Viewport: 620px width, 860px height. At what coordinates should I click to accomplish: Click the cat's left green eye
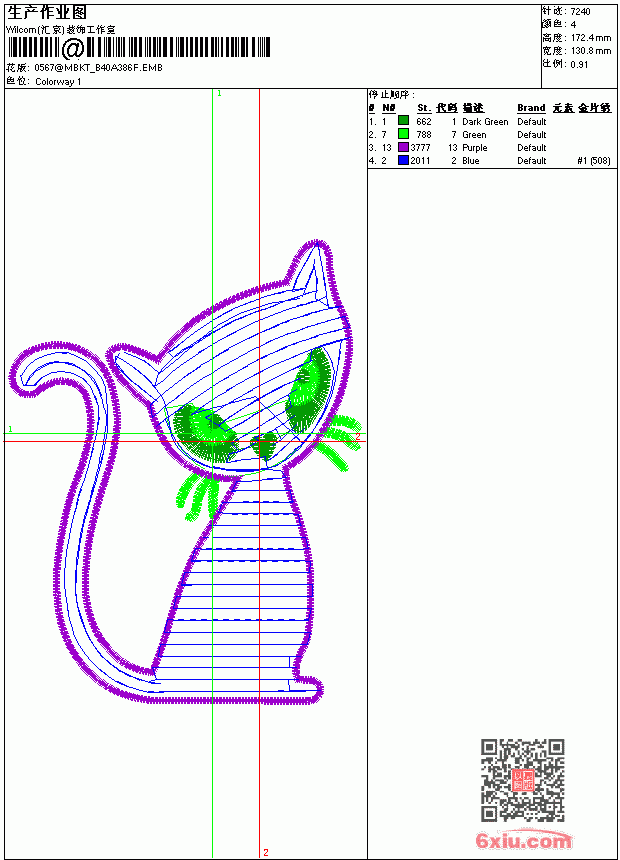204,433
